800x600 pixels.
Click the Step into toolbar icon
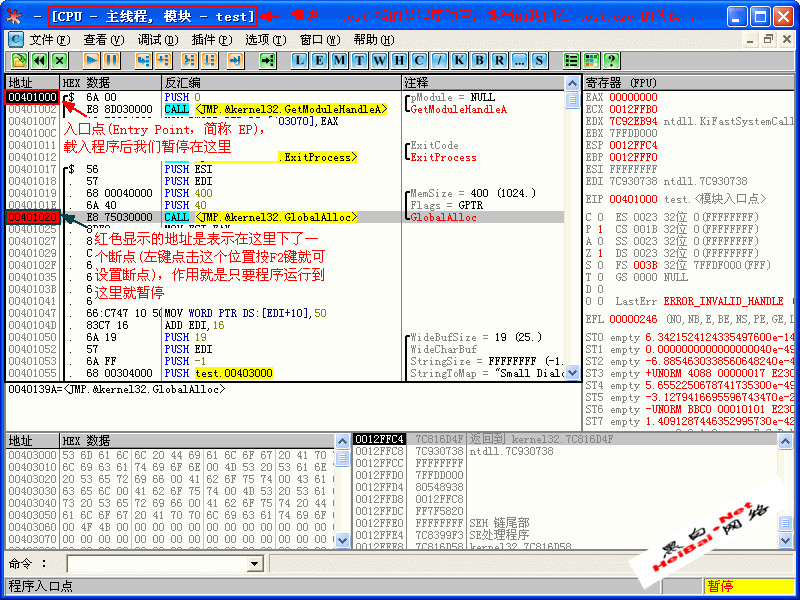[x=144, y=61]
